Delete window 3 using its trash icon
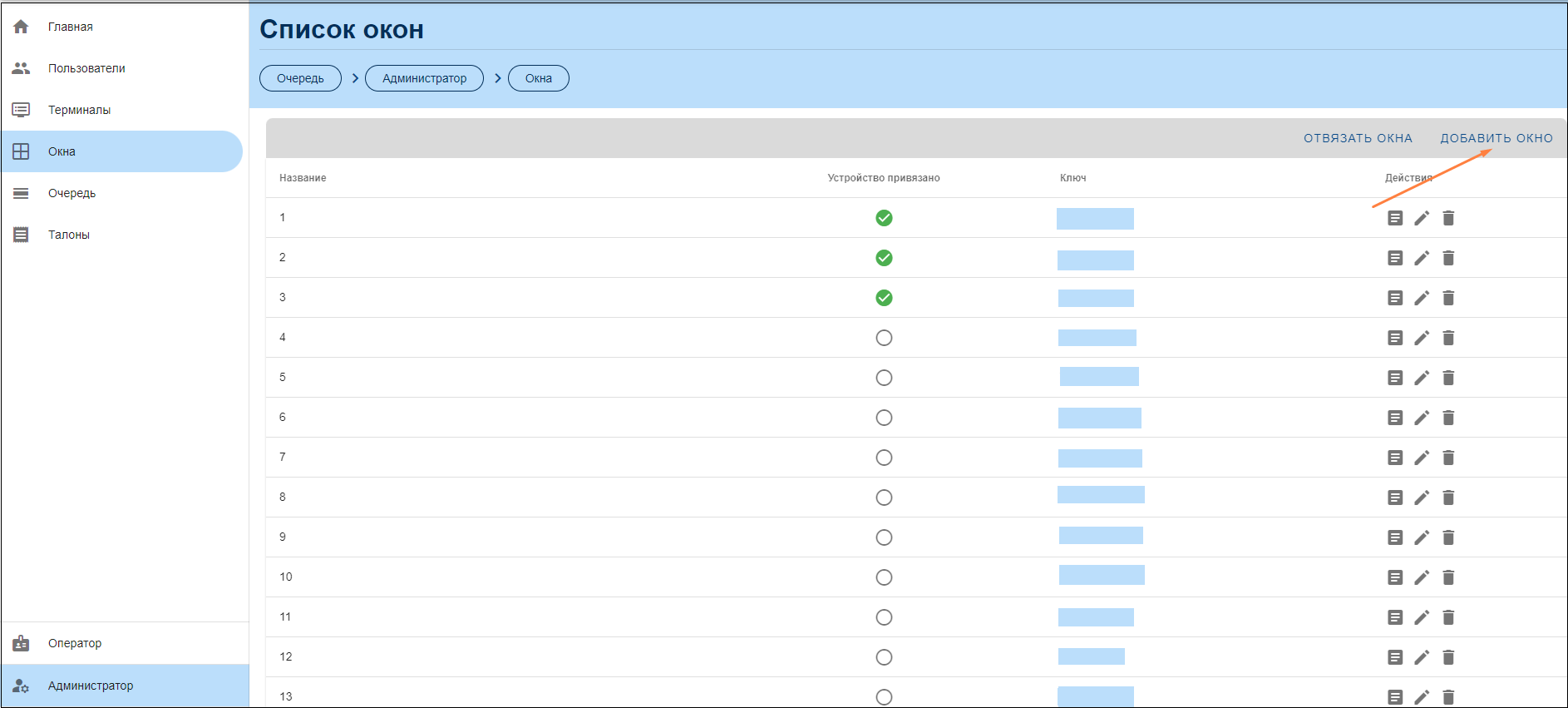This screenshot has height=708, width=1568. click(1448, 298)
